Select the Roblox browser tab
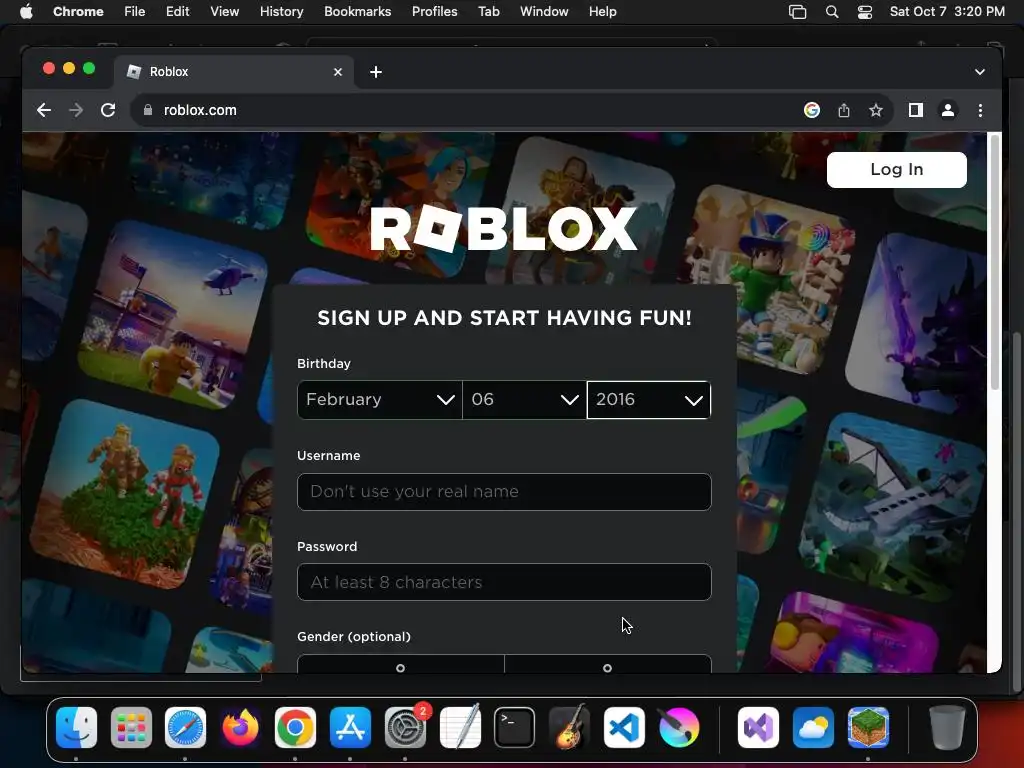The width and height of the screenshot is (1024, 768). (x=234, y=72)
